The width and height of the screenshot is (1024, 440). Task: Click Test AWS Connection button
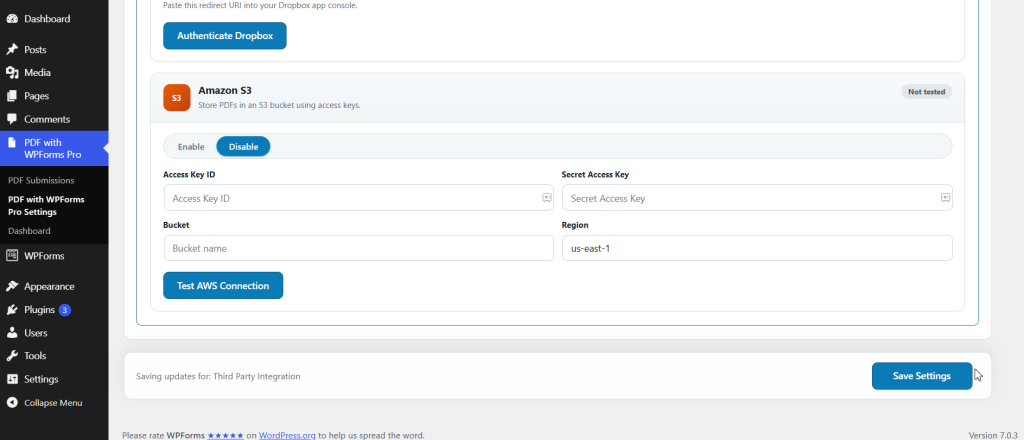coord(223,285)
